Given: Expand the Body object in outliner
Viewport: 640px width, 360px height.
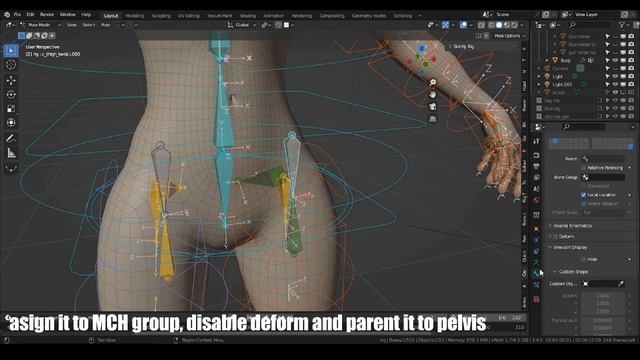Looking at the screenshot, I should pos(547,60).
